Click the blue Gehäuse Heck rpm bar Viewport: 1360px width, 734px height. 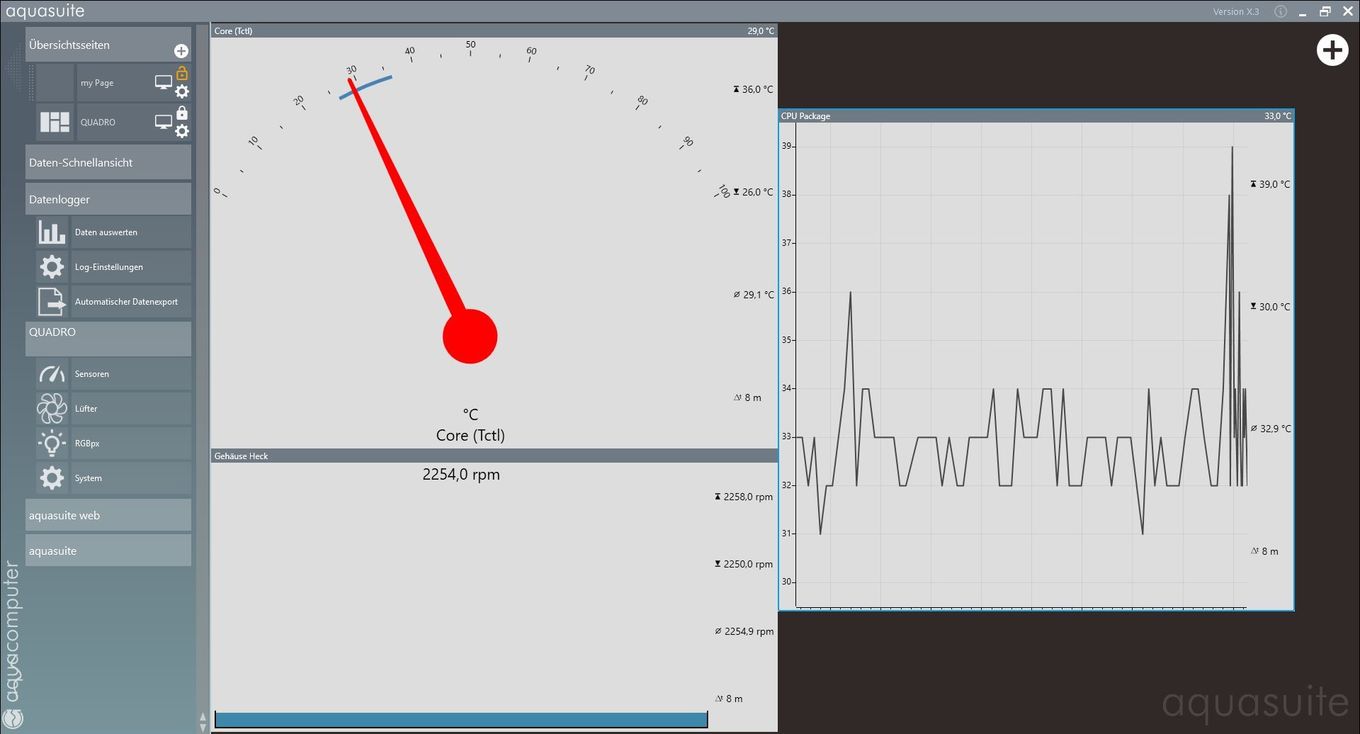click(x=461, y=720)
